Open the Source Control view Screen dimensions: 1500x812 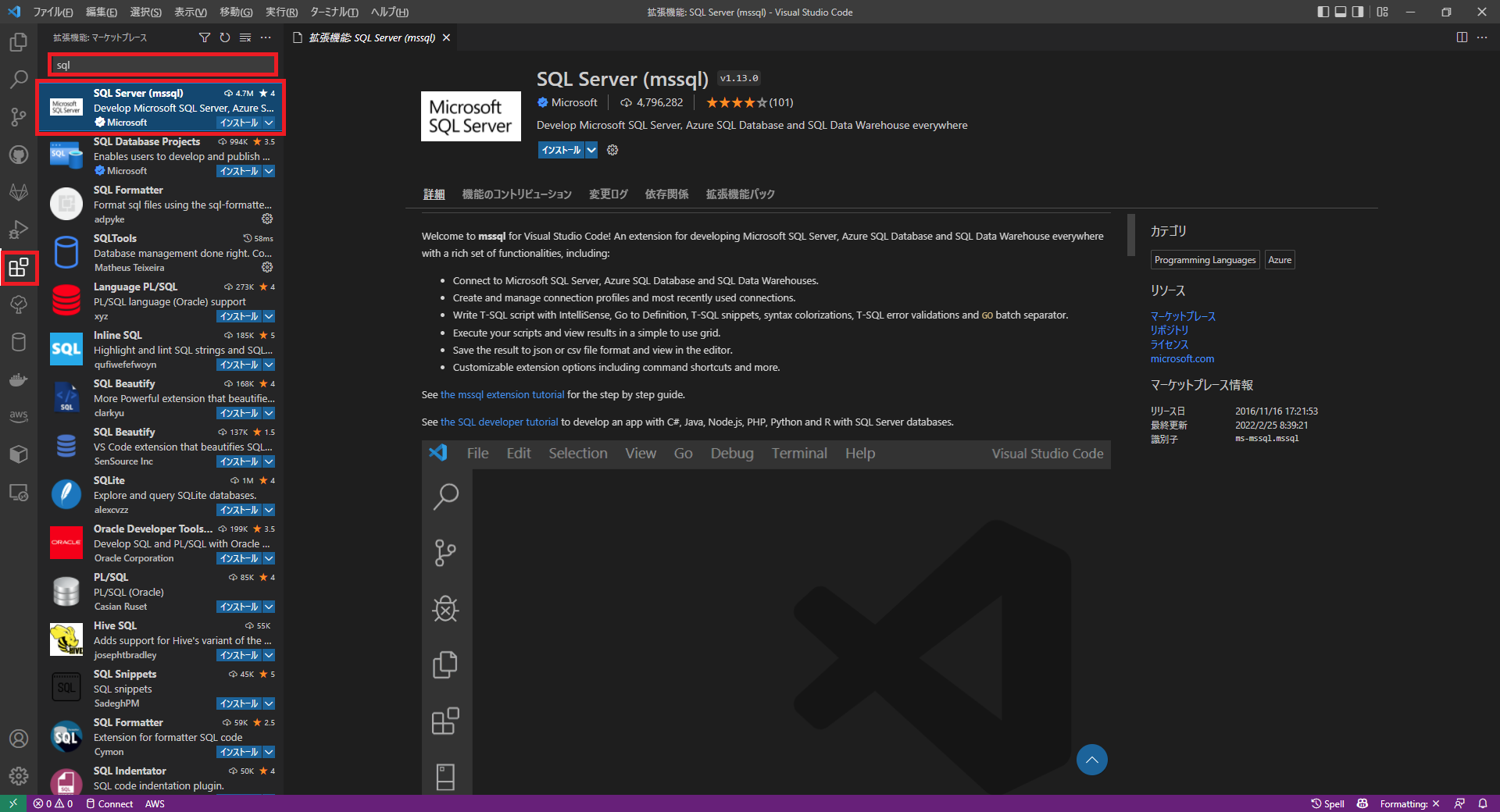pos(18,117)
